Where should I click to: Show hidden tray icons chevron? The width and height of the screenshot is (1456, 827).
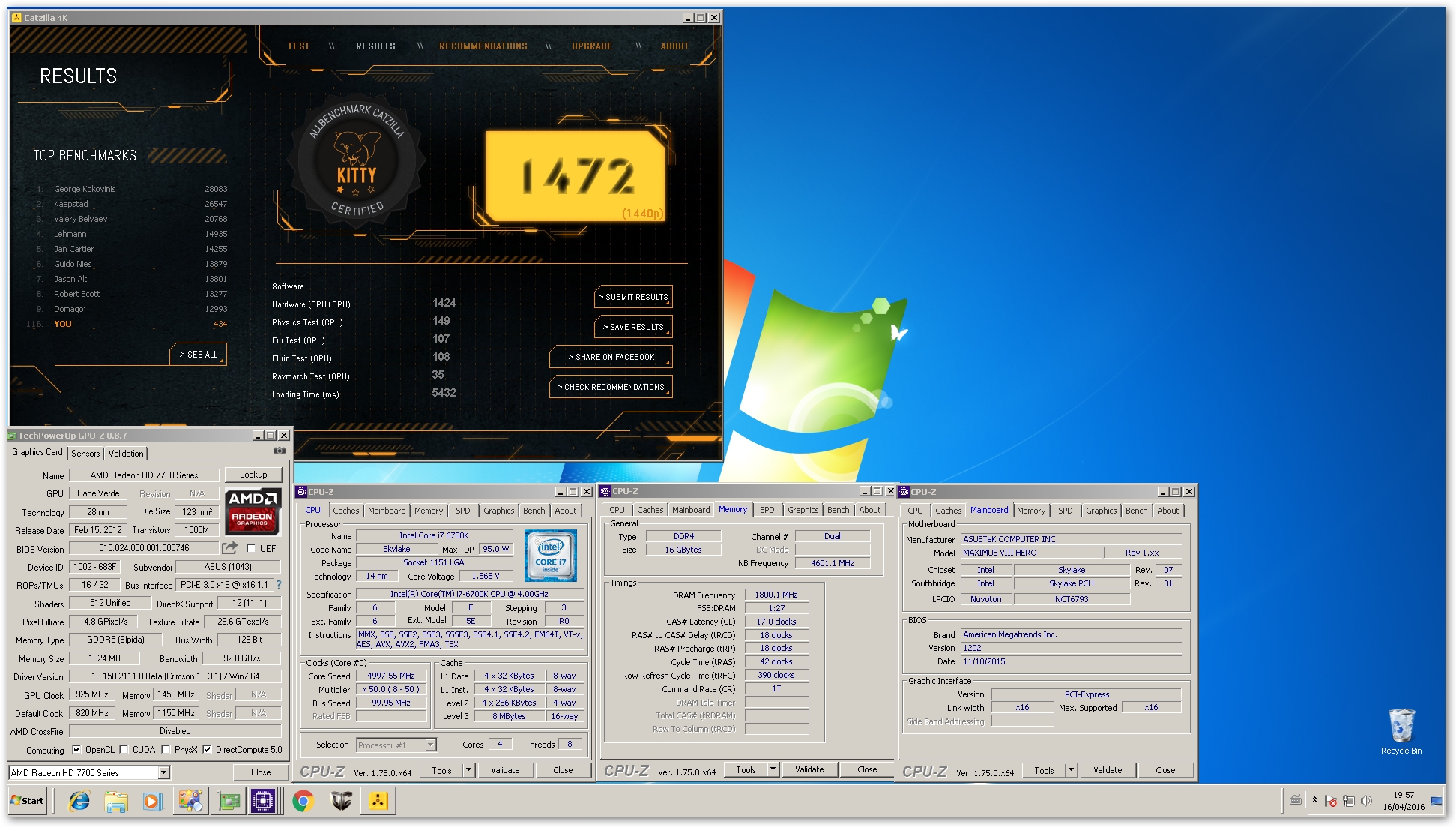click(1314, 800)
